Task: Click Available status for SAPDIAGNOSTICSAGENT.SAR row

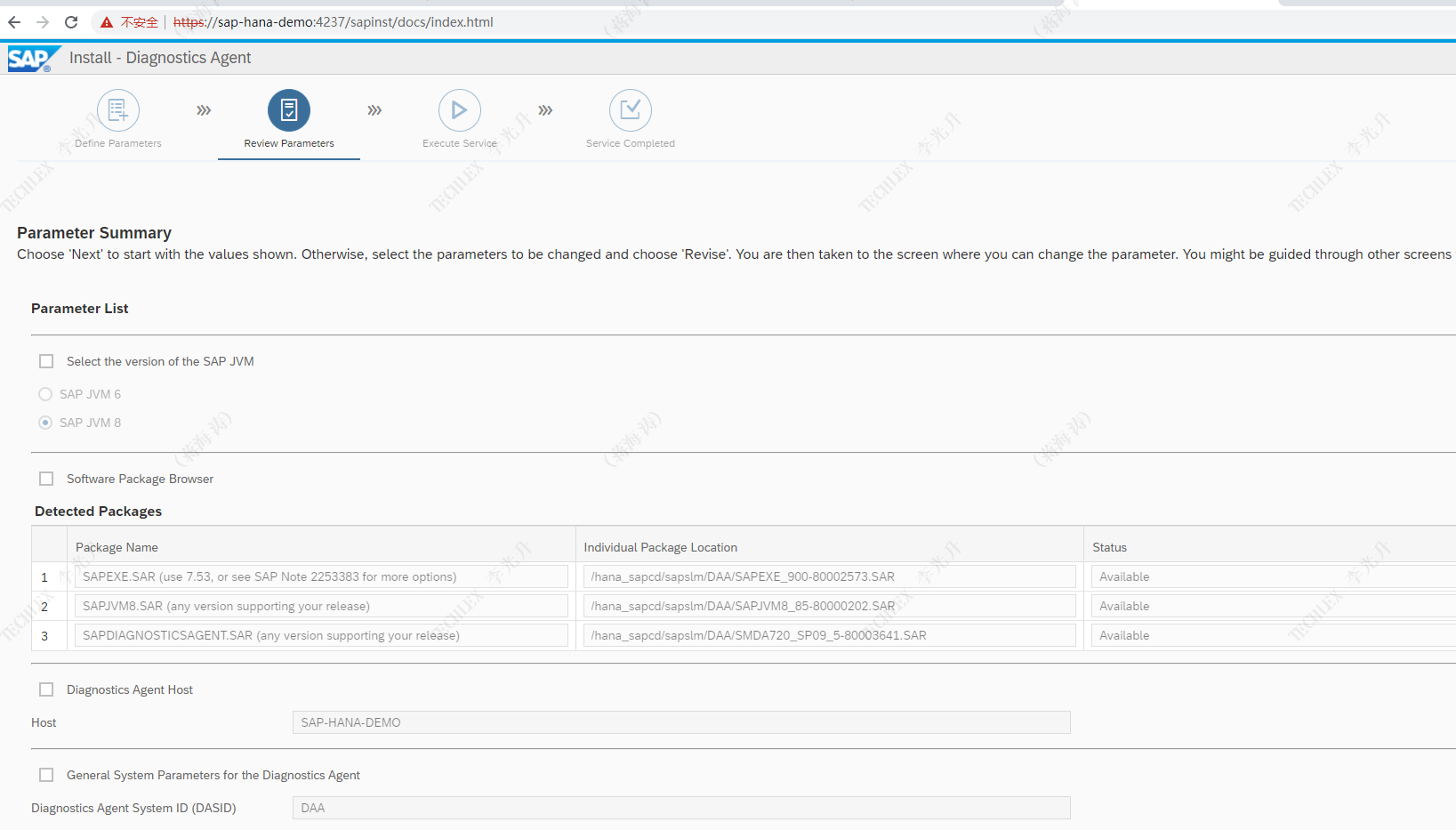Action: pos(1273,635)
